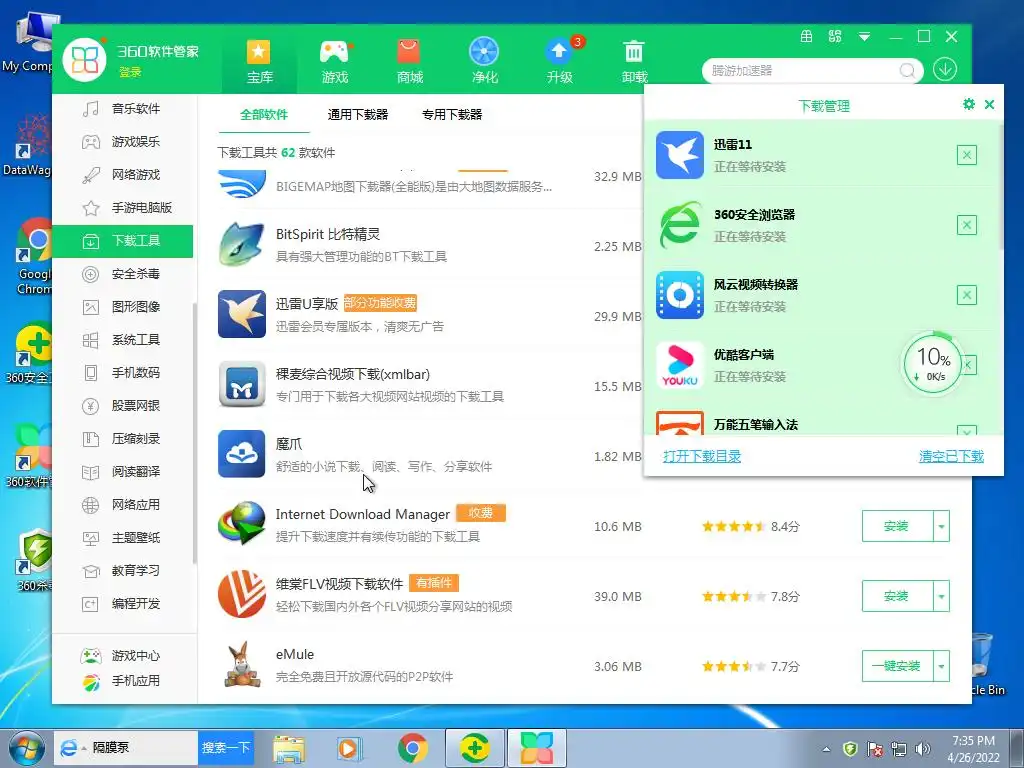Open the 商城 shopping bag section
Viewport: 1024px width, 768px height.
click(409, 62)
